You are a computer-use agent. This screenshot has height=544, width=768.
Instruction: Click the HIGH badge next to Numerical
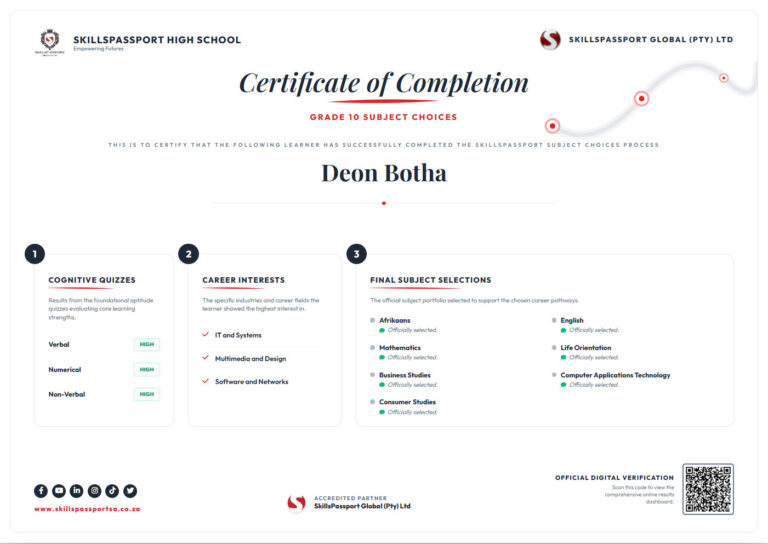point(146,369)
